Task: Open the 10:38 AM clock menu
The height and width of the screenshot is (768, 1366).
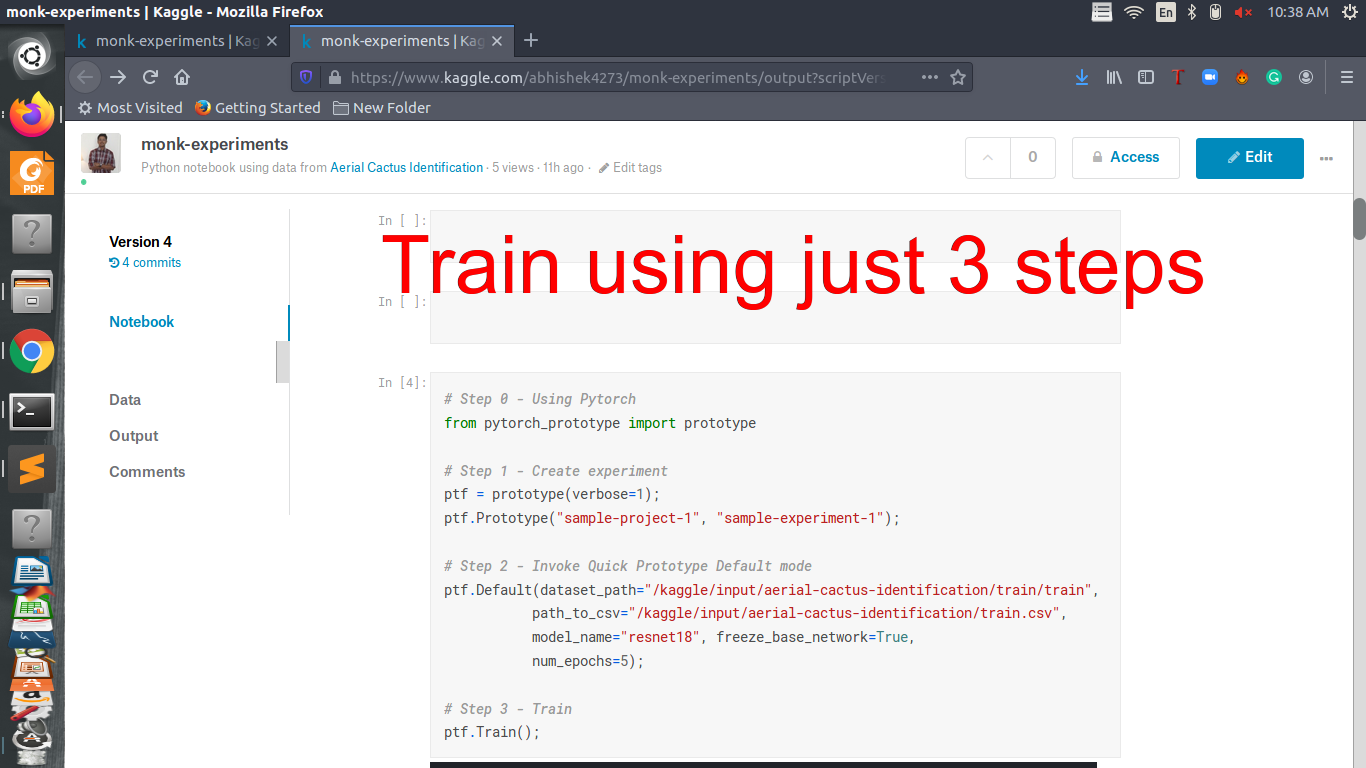Action: tap(1297, 12)
